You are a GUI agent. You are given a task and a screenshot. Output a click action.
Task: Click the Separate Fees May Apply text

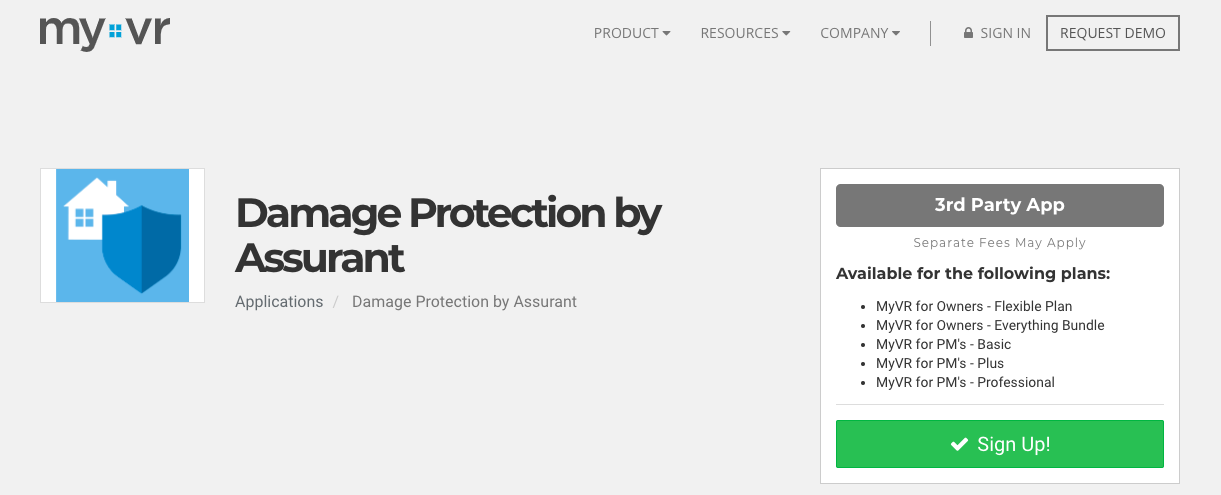pyautogui.click(x=999, y=243)
